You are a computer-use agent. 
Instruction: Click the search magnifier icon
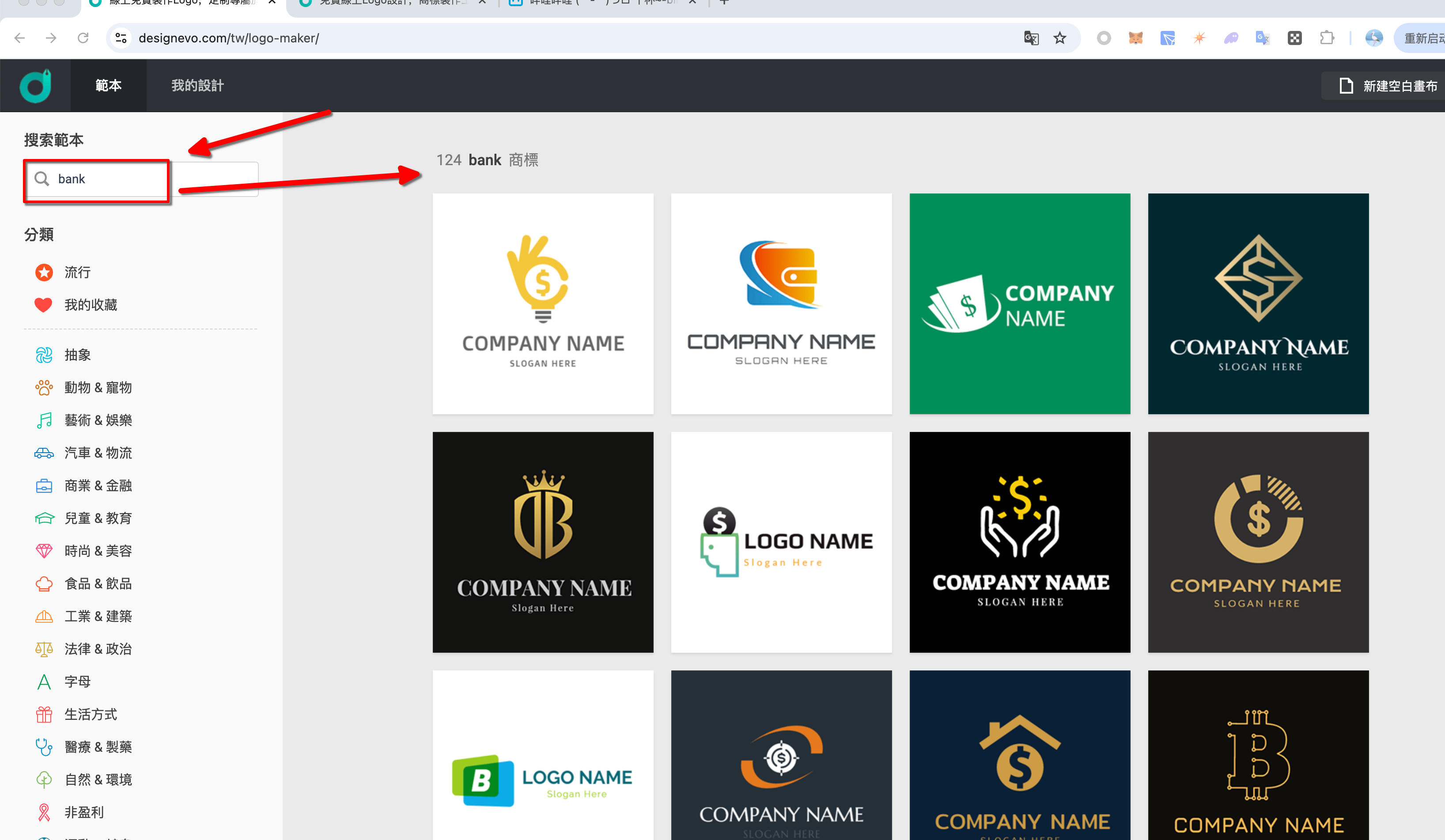coord(41,179)
